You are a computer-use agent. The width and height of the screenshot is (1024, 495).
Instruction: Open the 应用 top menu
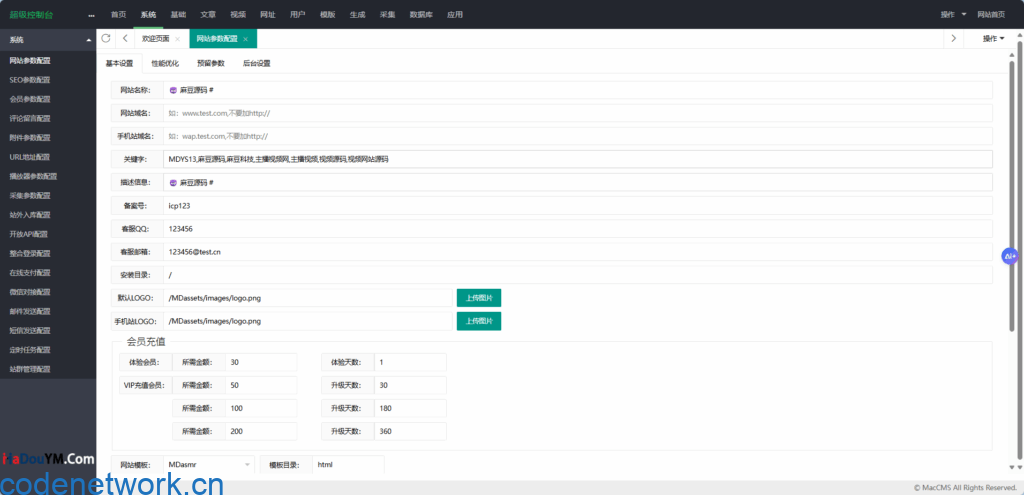pyautogui.click(x=455, y=14)
